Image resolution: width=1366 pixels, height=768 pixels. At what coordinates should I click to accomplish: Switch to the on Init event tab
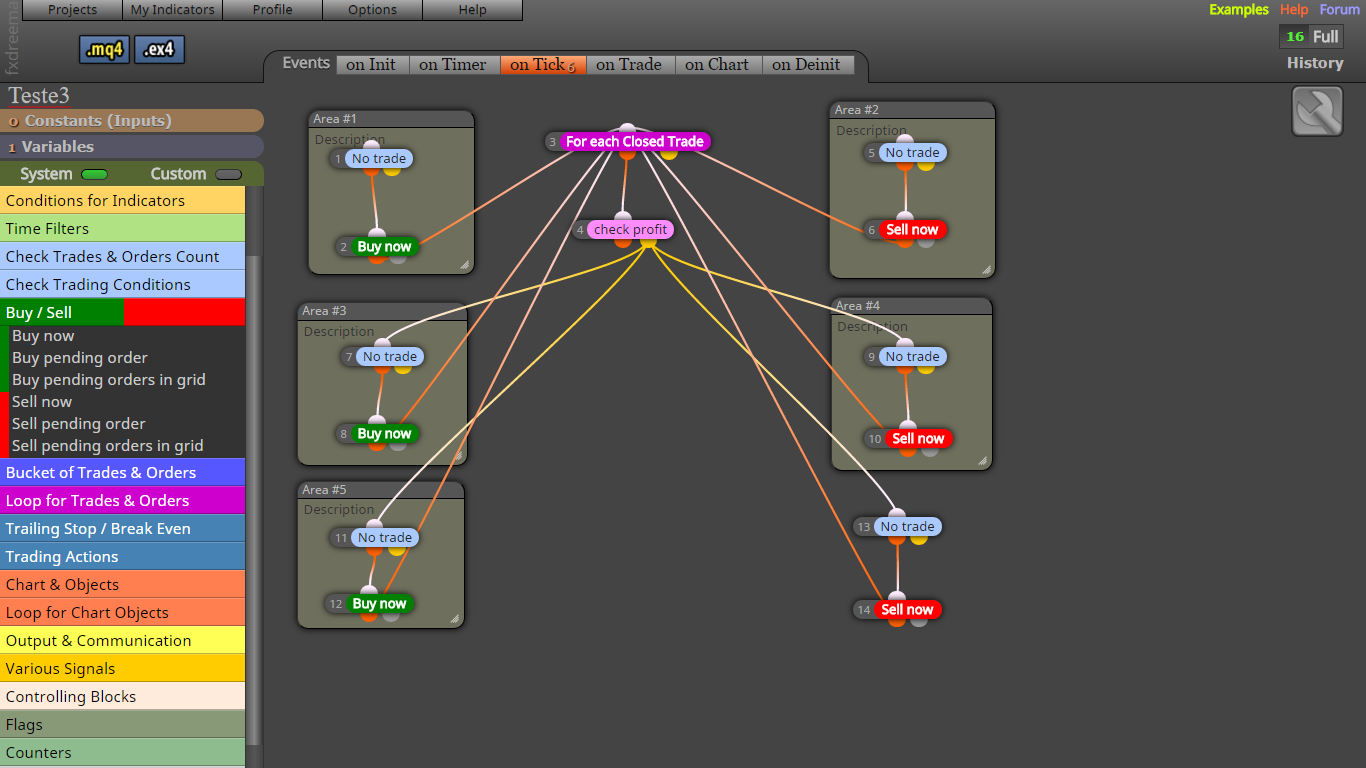[372, 65]
